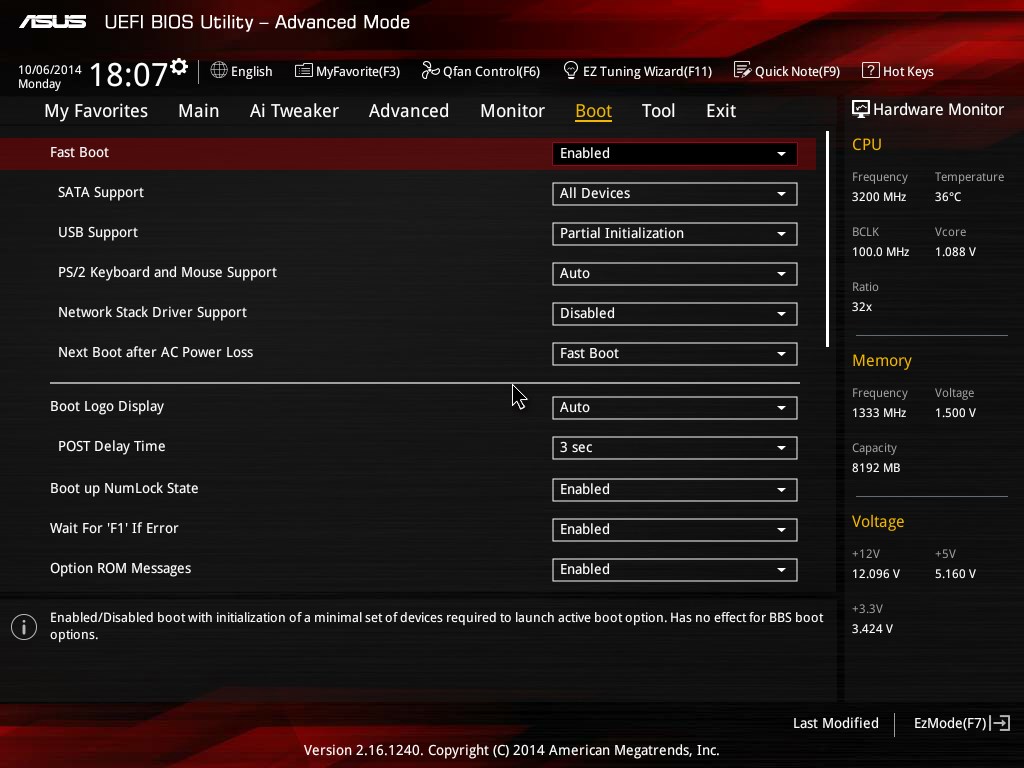The height and width of the screenshot is (768, 1024).
Task: Launch Qfan Control(F6) label
Action: tap(491, 71)
